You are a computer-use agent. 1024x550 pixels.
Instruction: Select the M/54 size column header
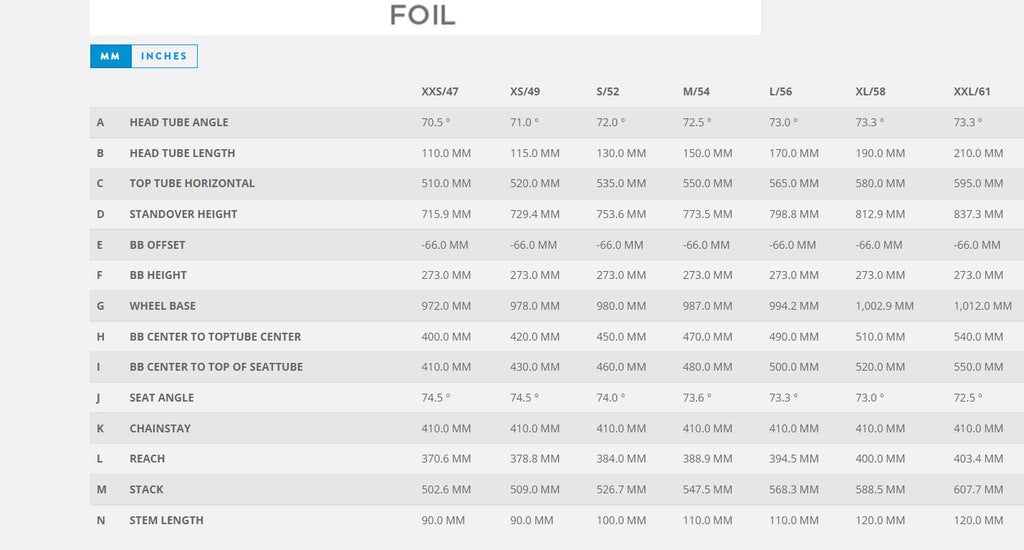tap(696, 91)
